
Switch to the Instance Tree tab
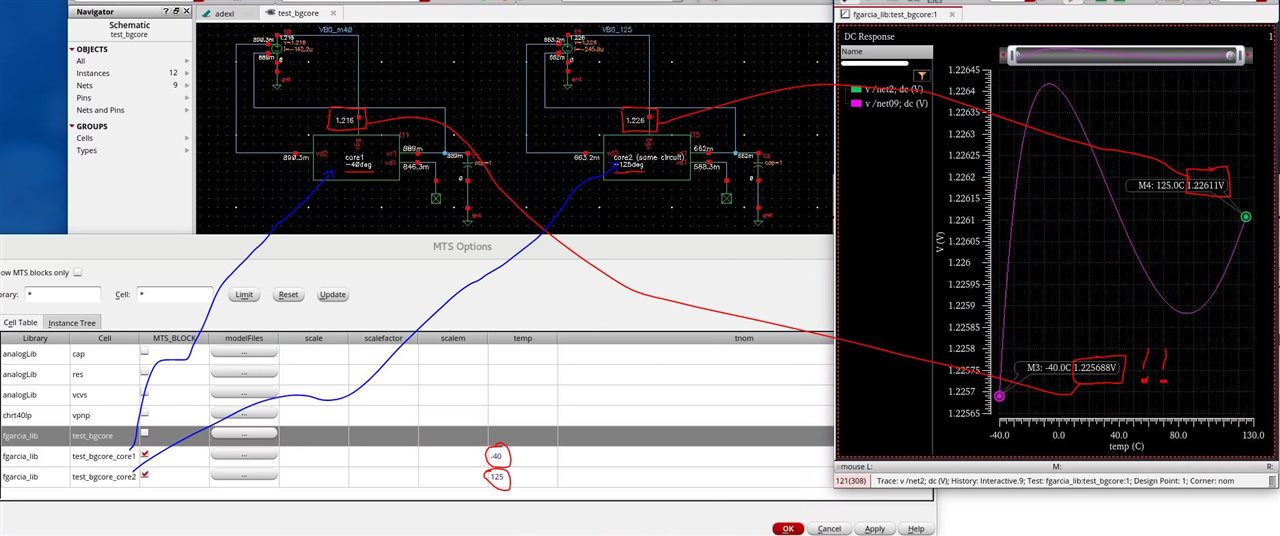72,323
